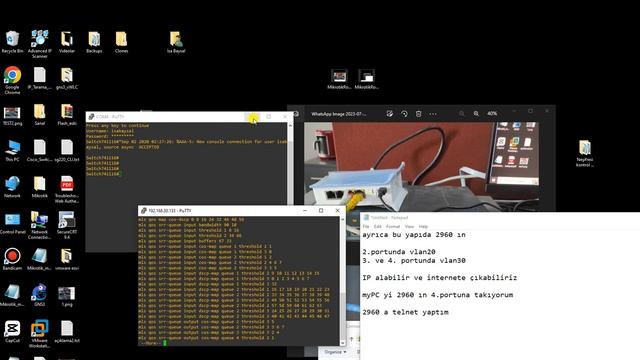Image resolution: width=640 pixels, height=360 pixels.
Task: Open the Network desktop icon
Action: [x=12, y=187]
